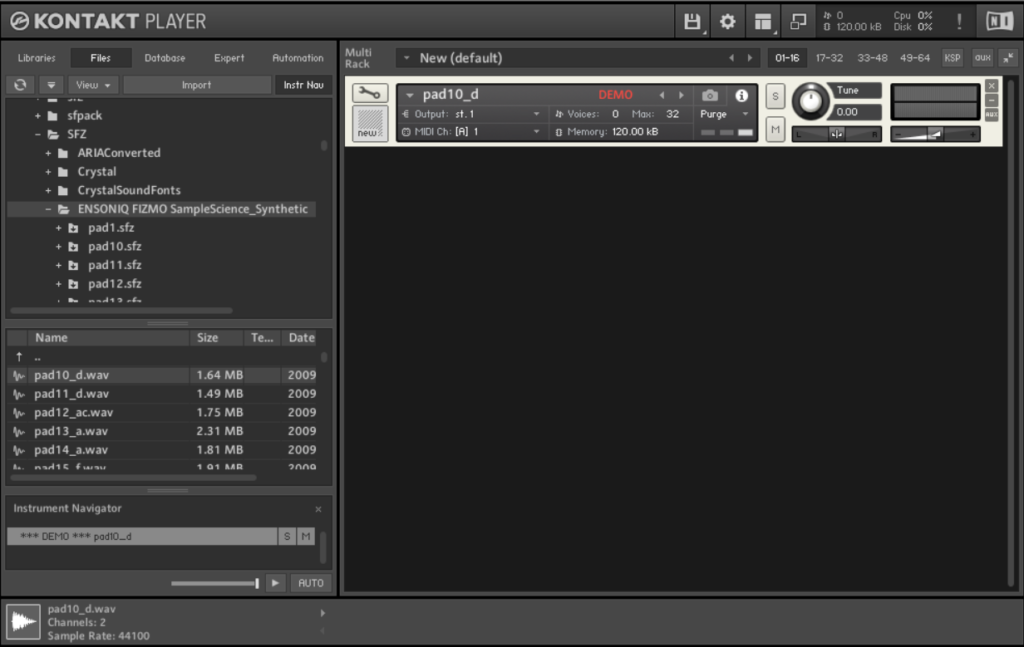The width and height of the screenshot is (1024, 647).
Task: Open the instrument info icon
Action: point(741,95)
